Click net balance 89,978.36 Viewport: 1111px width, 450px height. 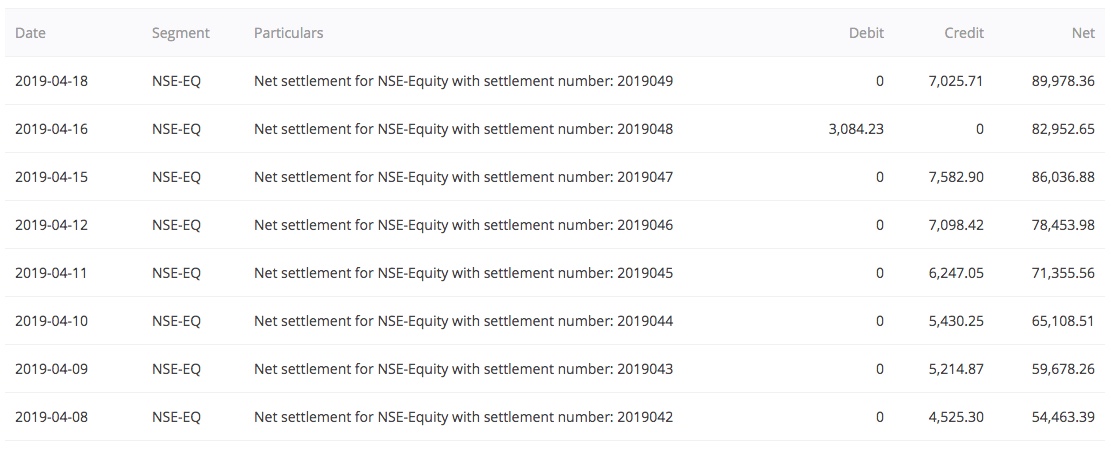click(1064, 81)
